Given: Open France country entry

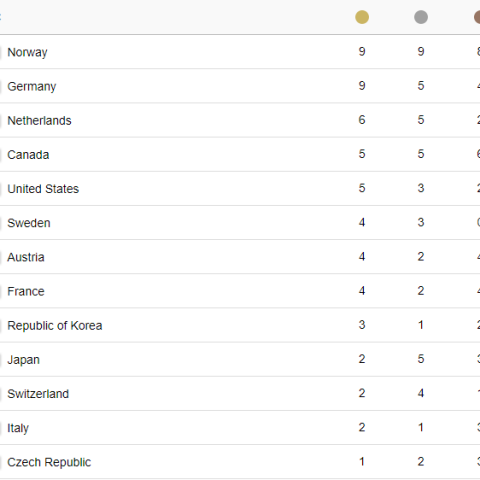Looking at the screenshot, I should pyautogui.click(x=26, y=291).
